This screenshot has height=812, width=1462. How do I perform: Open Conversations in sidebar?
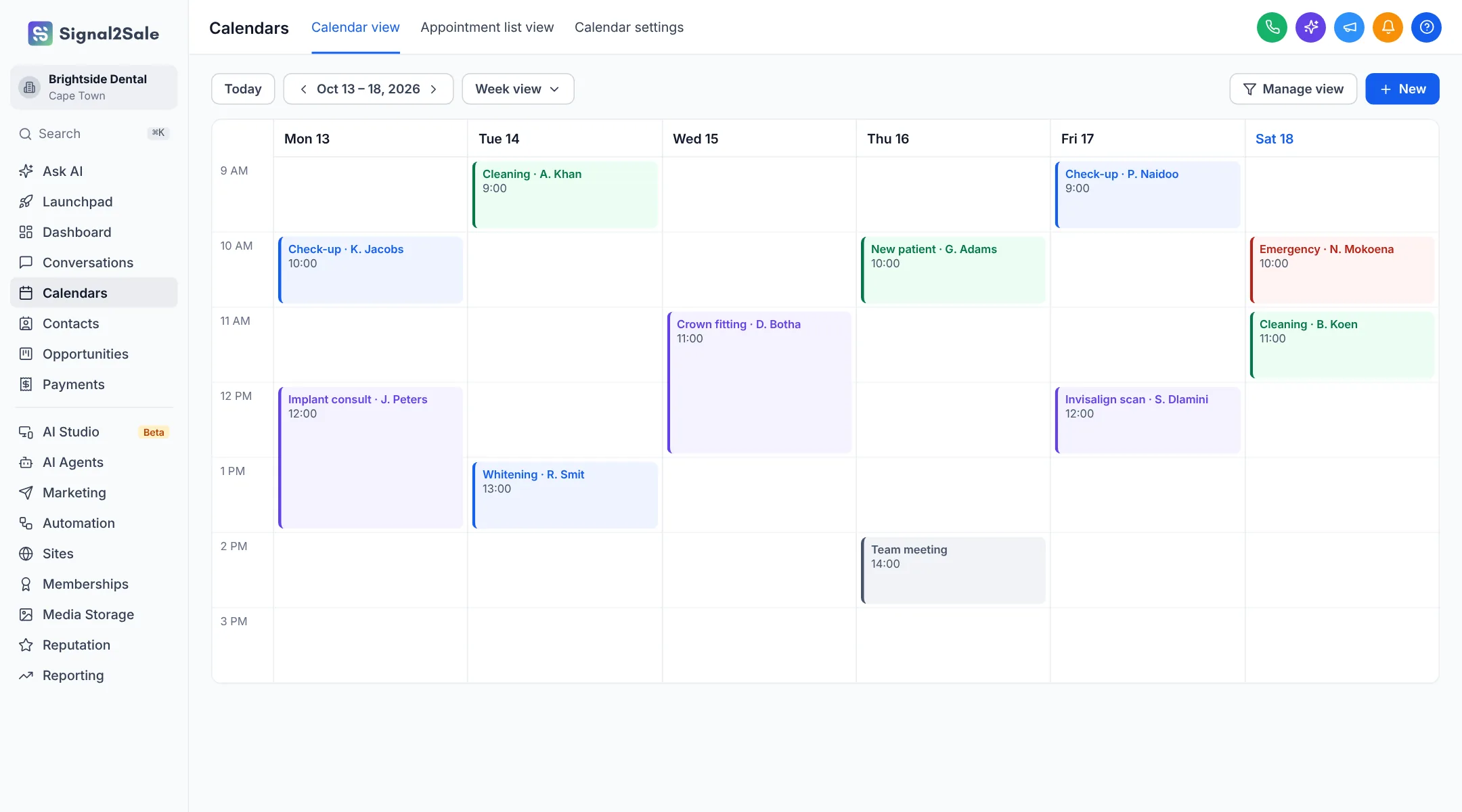pos(94,263)
